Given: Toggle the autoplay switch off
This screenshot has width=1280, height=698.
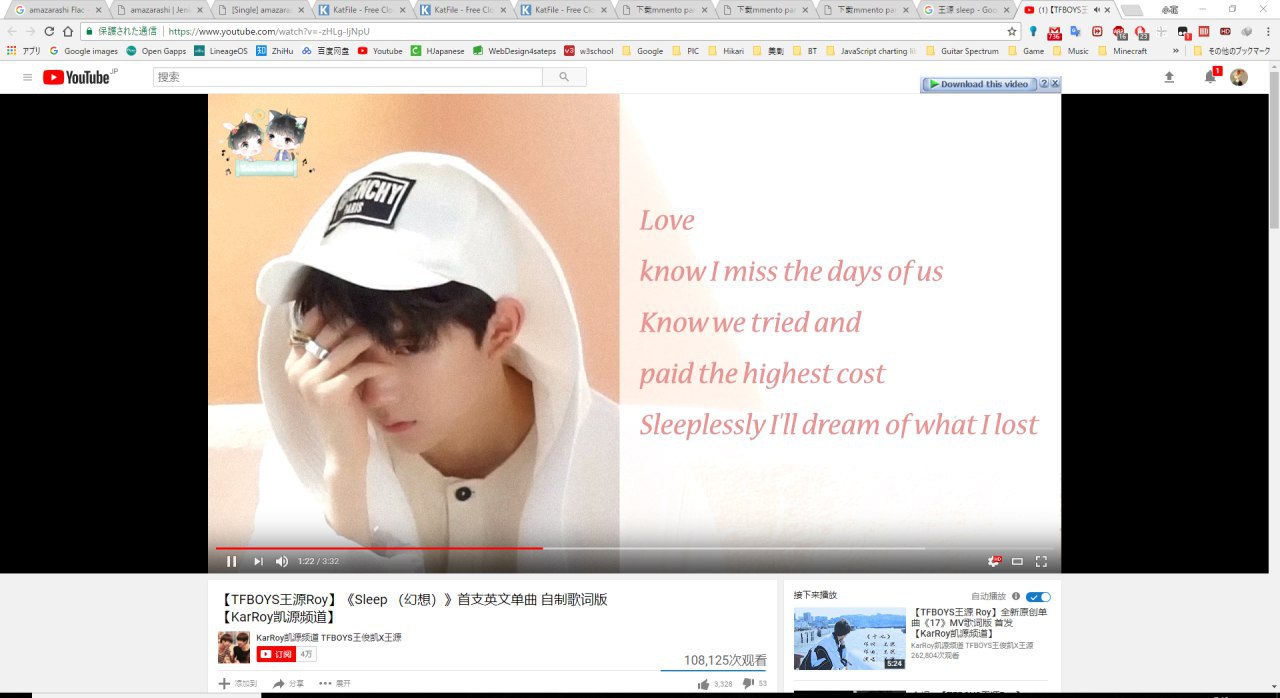Looking at the screenshot, I should tap(1038, 596).
